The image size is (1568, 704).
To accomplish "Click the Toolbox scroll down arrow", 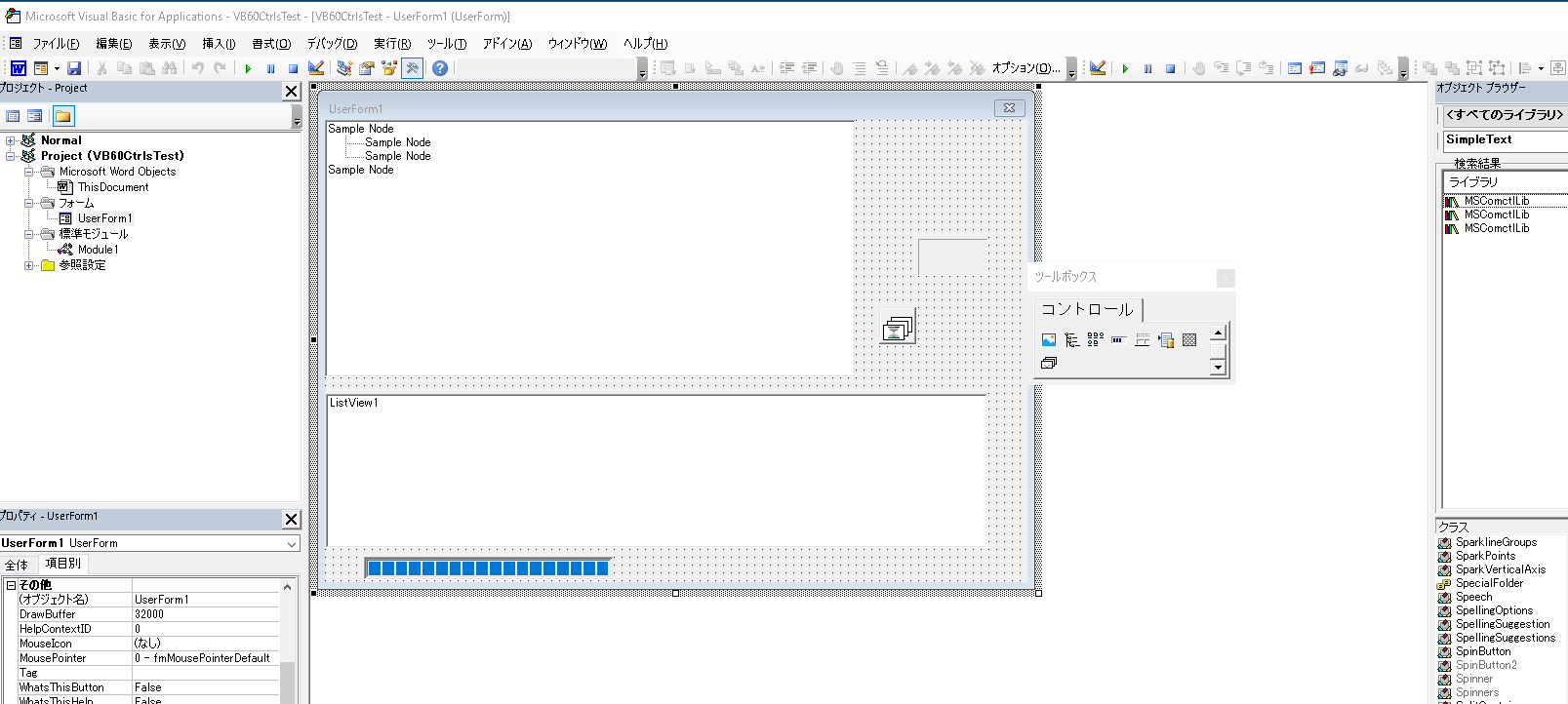I will pos(1218,368).
